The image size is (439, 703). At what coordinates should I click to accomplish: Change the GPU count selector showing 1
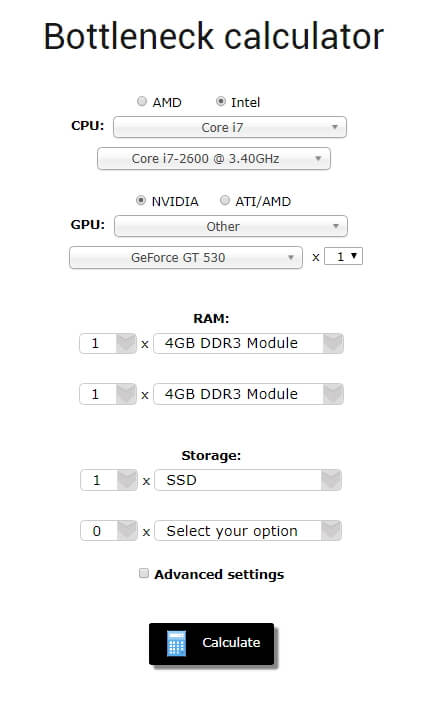coord(343,256)
